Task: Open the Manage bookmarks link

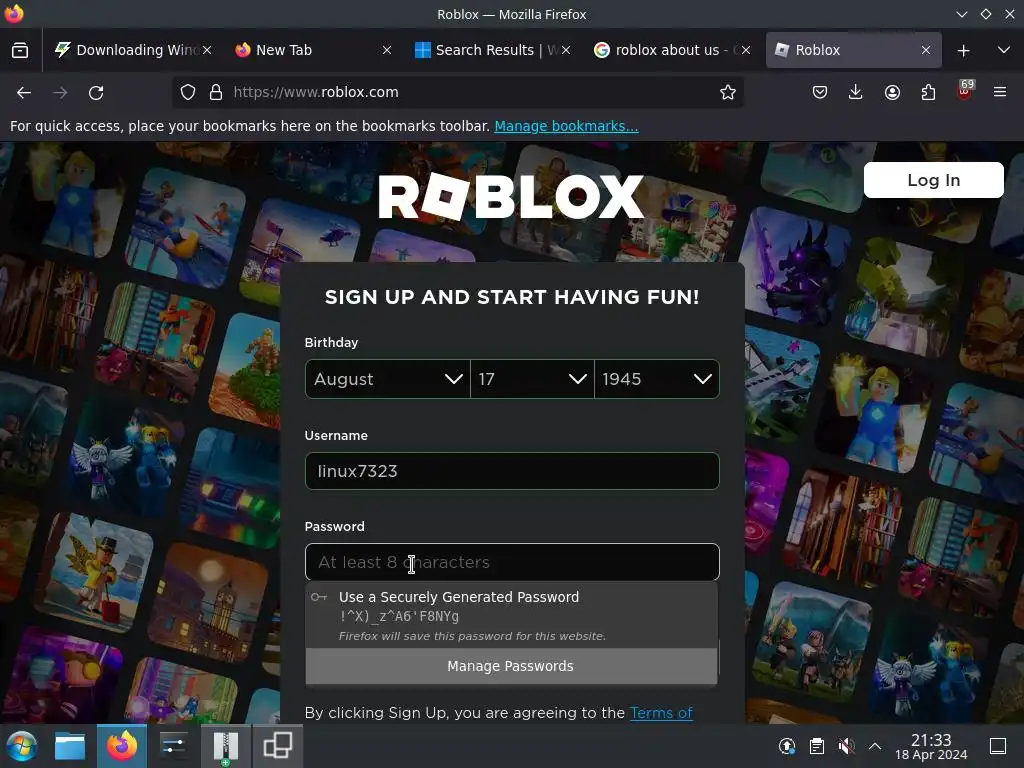Action: [566, 126]
